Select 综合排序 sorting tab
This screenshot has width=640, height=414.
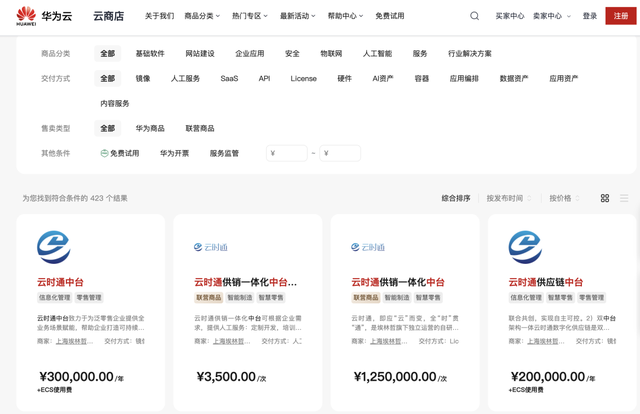[456, 198]
